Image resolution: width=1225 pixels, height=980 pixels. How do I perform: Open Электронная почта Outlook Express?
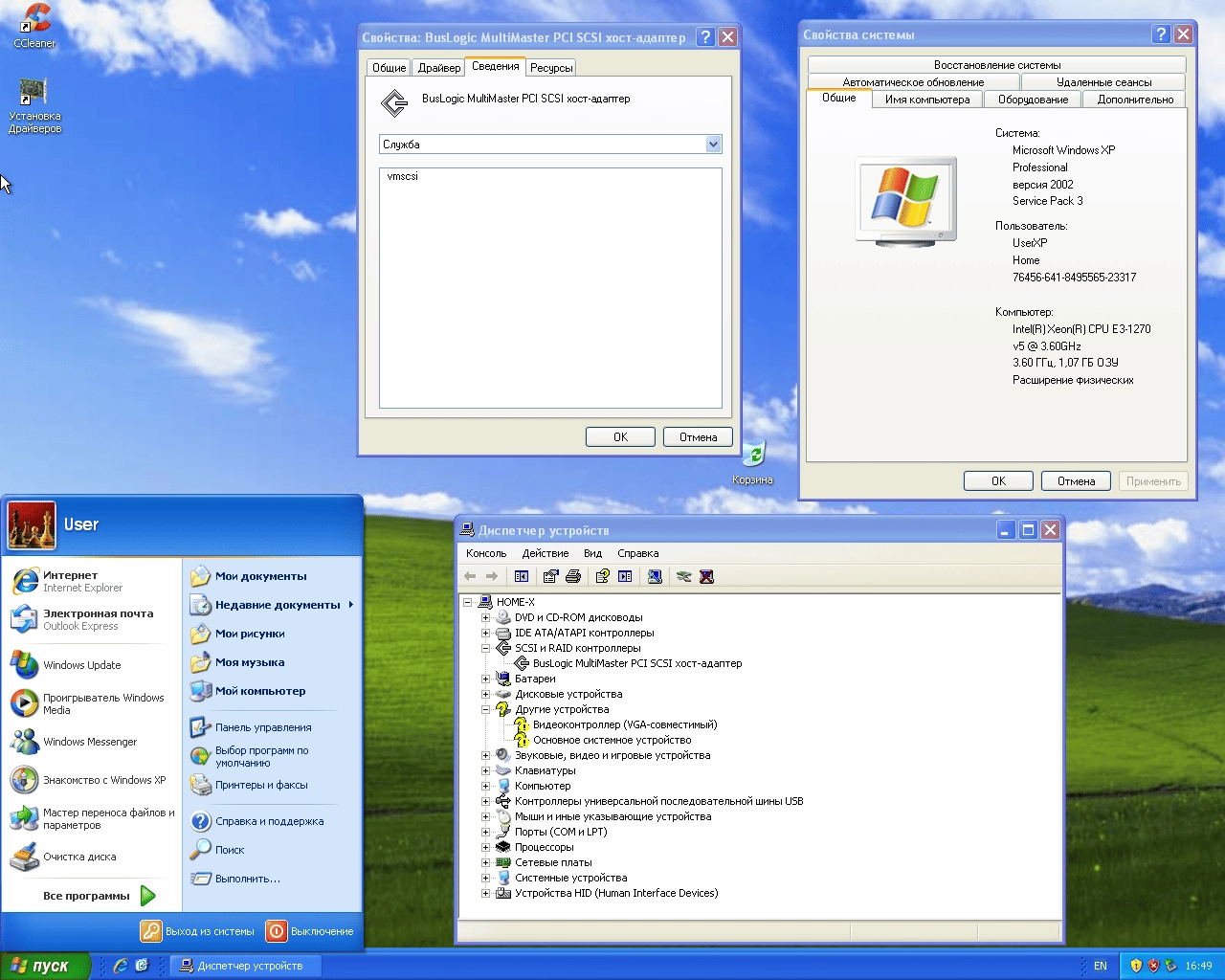click(92, 619)
